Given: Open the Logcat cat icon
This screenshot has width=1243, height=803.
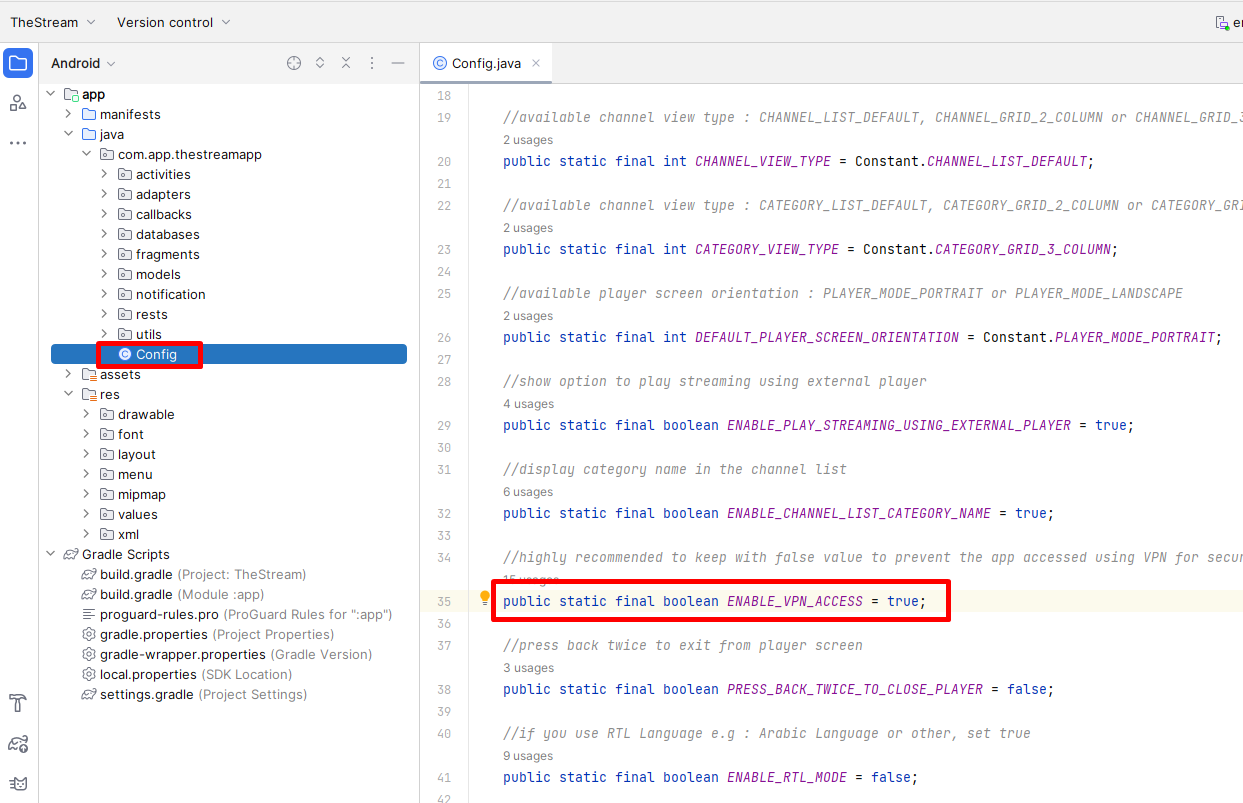Looking at the screenshot, I should point(18,783).
